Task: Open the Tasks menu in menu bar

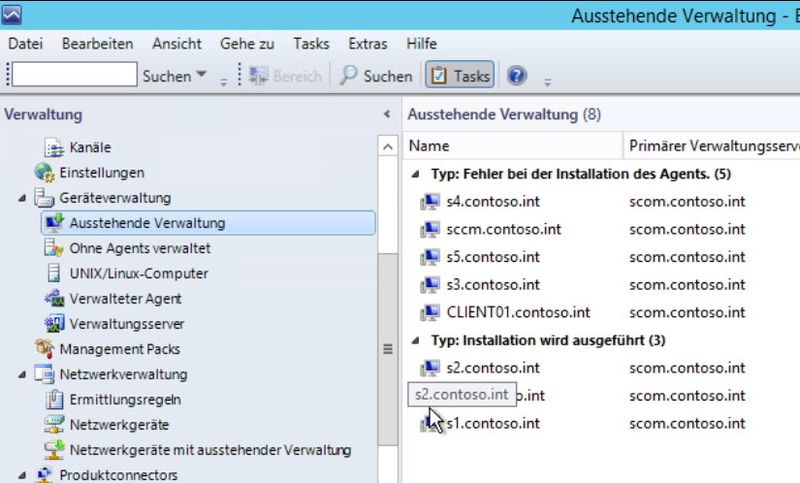Action: [311, 44]
